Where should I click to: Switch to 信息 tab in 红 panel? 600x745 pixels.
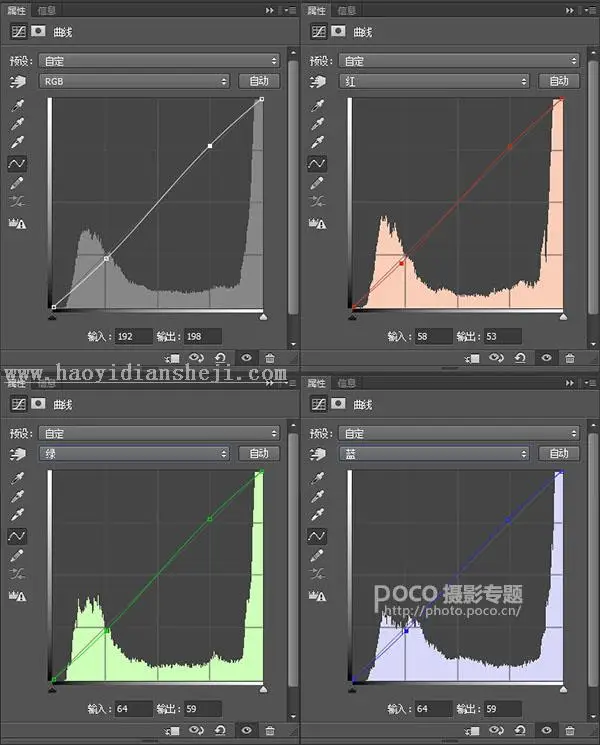coord(347,10)
